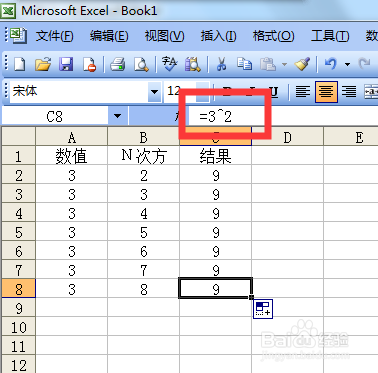
Task: Click cell A1 containing 数值
Action: (x=71, y=156)
